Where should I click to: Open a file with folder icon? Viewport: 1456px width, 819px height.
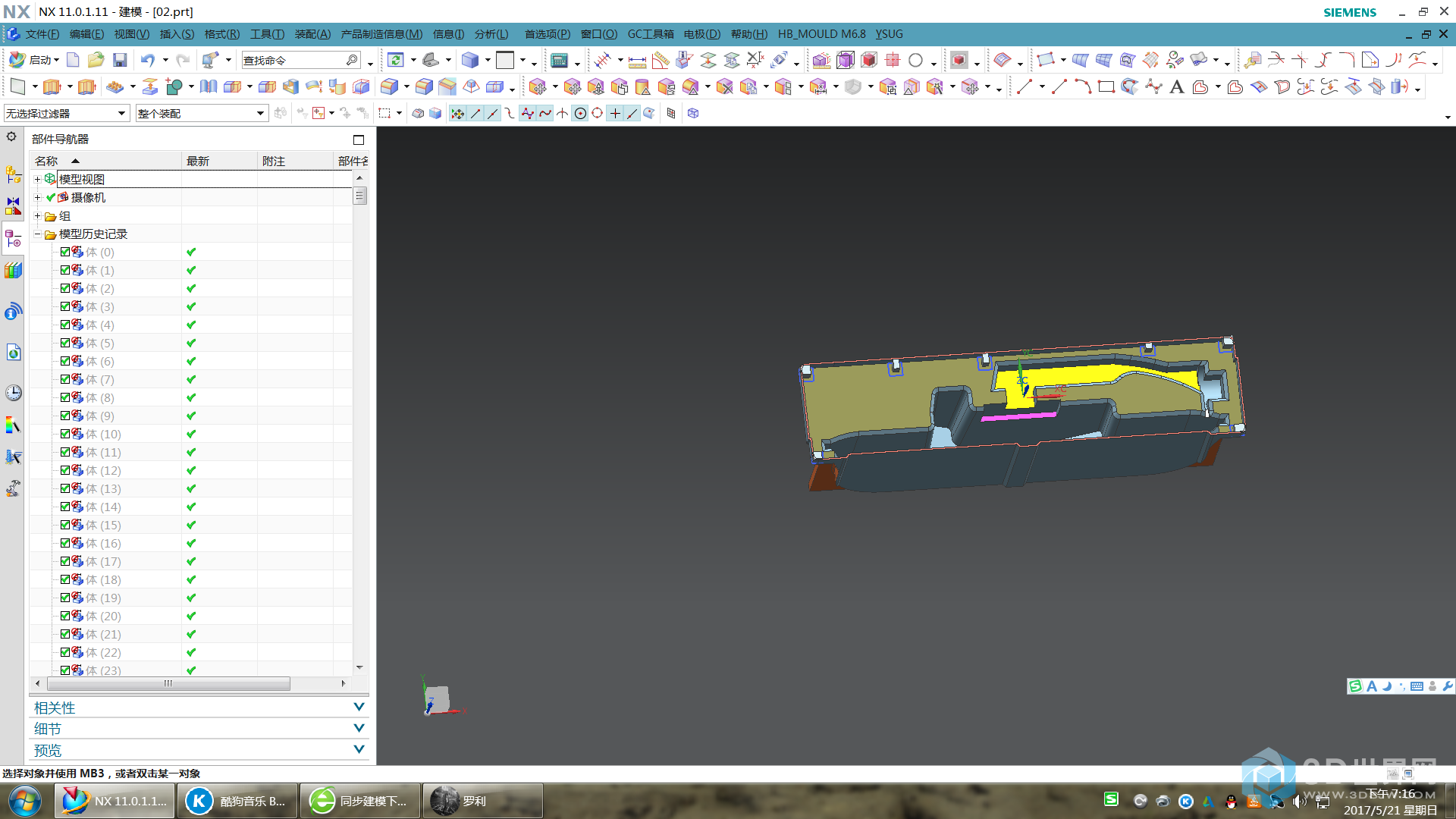pyautogui.click(x=96, y=60)
